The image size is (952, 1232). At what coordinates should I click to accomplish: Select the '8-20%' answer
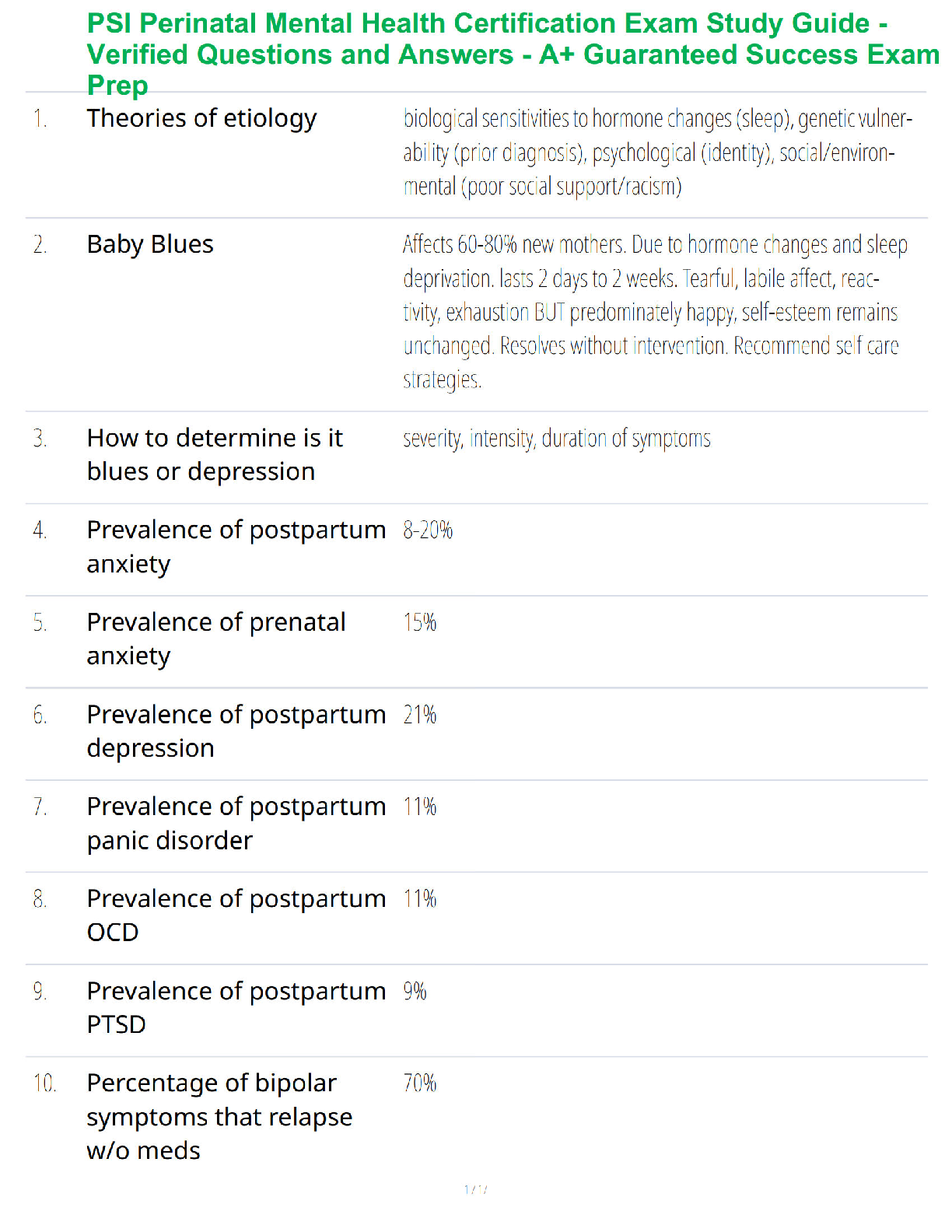tap(428, 530)
